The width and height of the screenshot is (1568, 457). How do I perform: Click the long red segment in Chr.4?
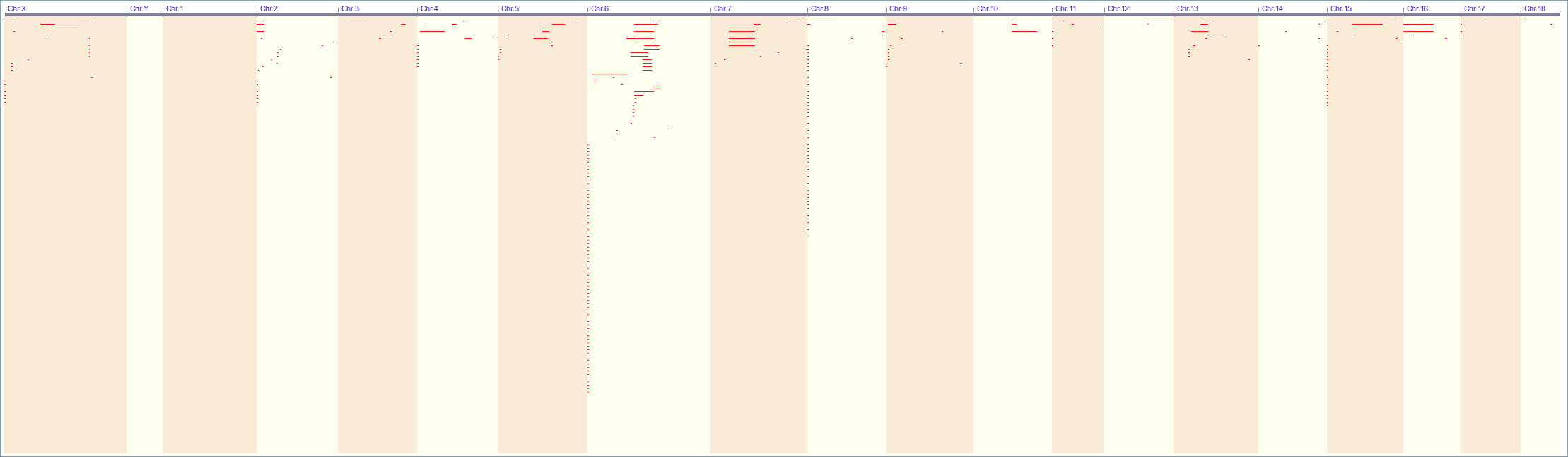[x=432, y=31]
